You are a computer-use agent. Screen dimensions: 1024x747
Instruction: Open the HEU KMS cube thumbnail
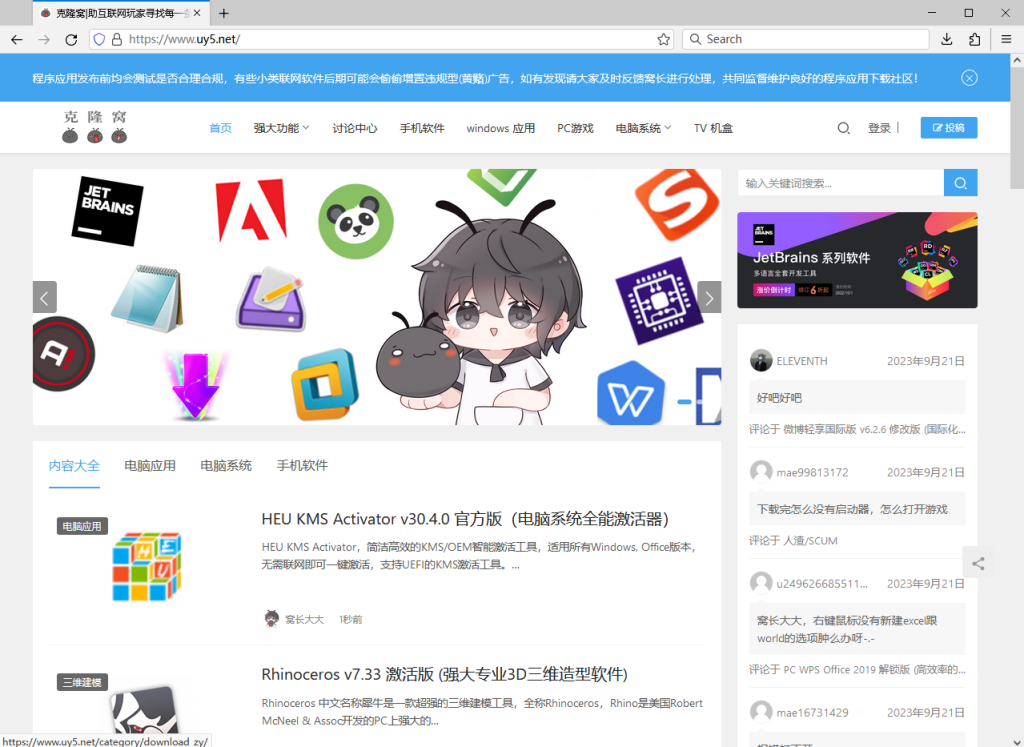pyautogui.click(x=147, y=567)
